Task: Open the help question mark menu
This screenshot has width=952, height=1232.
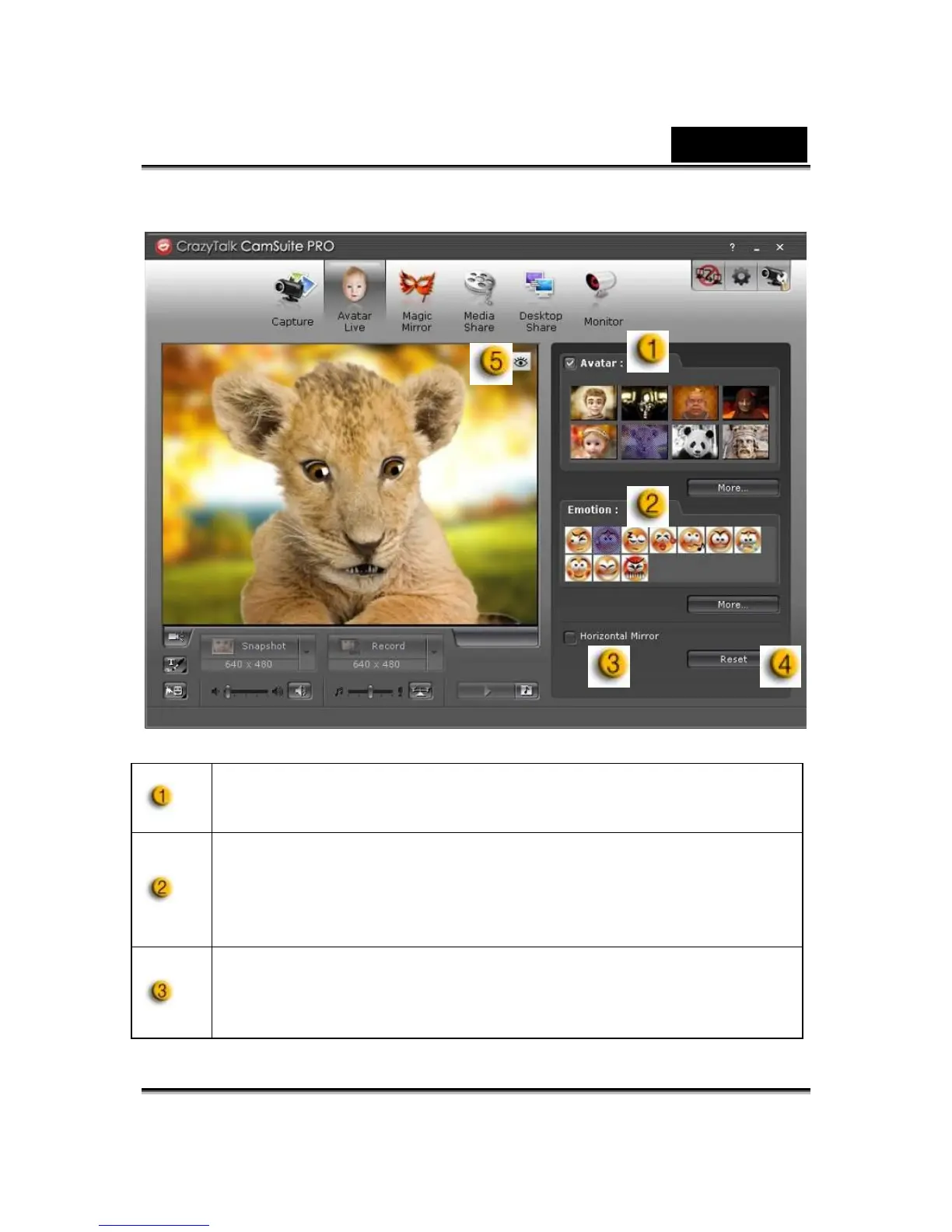Action: point(732,247)
